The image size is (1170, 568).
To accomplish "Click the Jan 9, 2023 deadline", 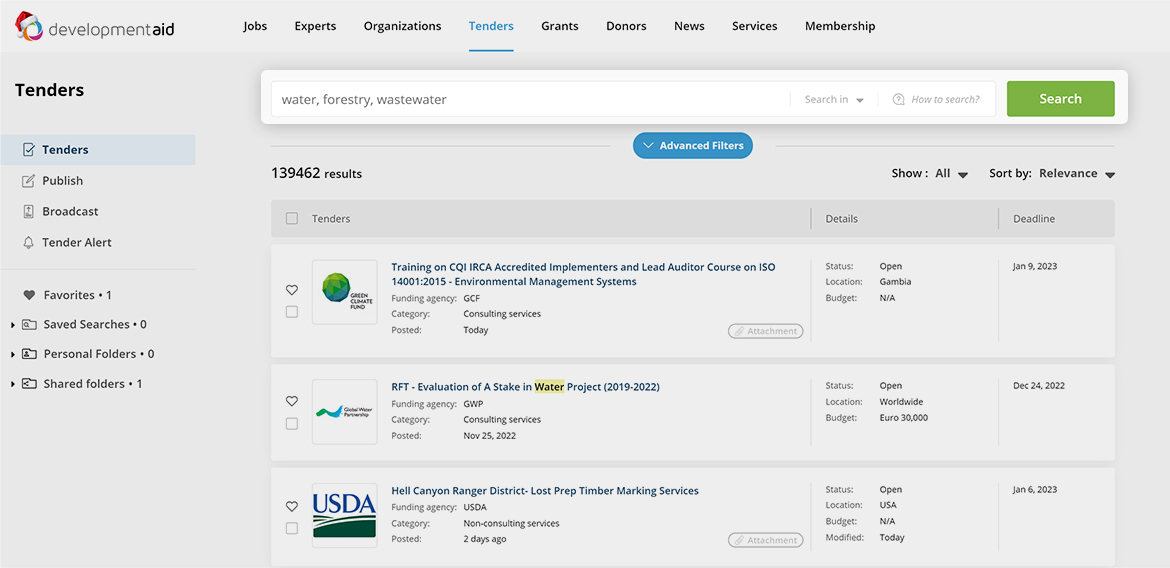I will (x=1035, y=266).
